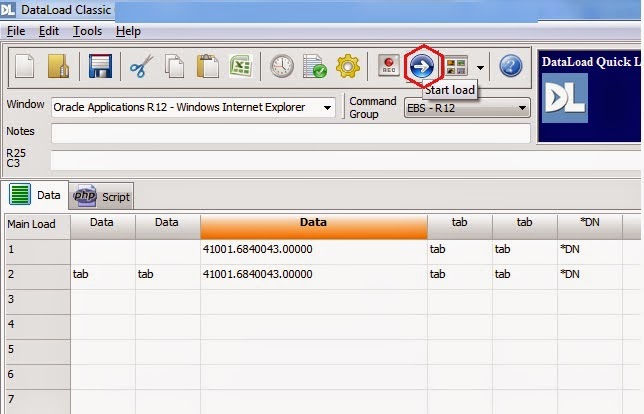Expand the toolbar layout dropdown arrow

[x=480, y=67]
